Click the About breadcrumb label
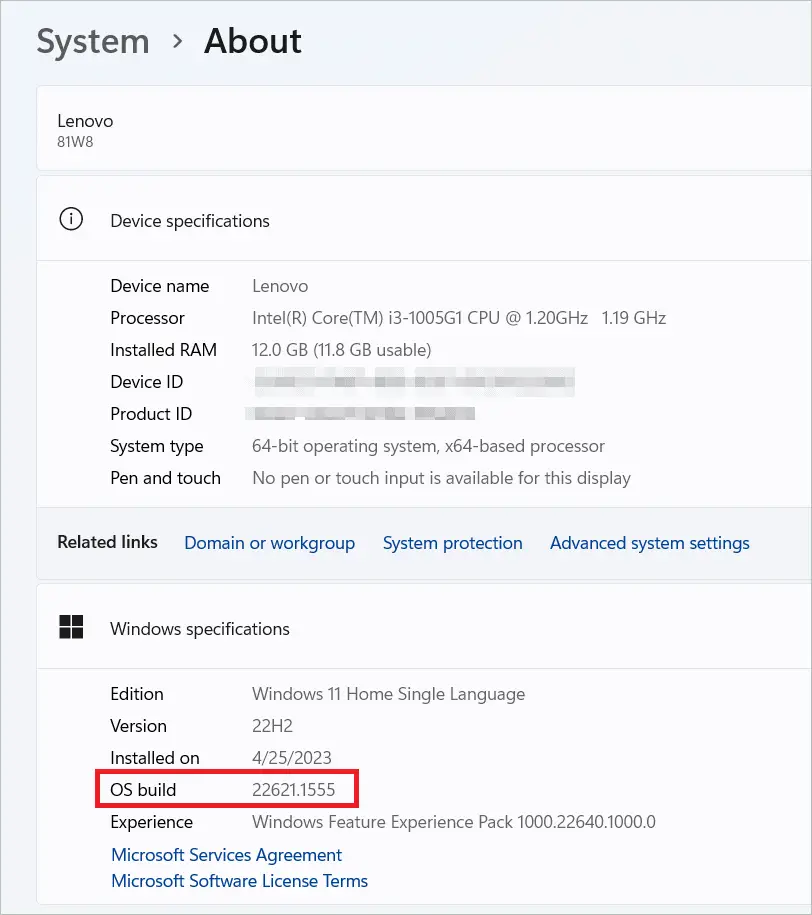 [x=251, y=41]
